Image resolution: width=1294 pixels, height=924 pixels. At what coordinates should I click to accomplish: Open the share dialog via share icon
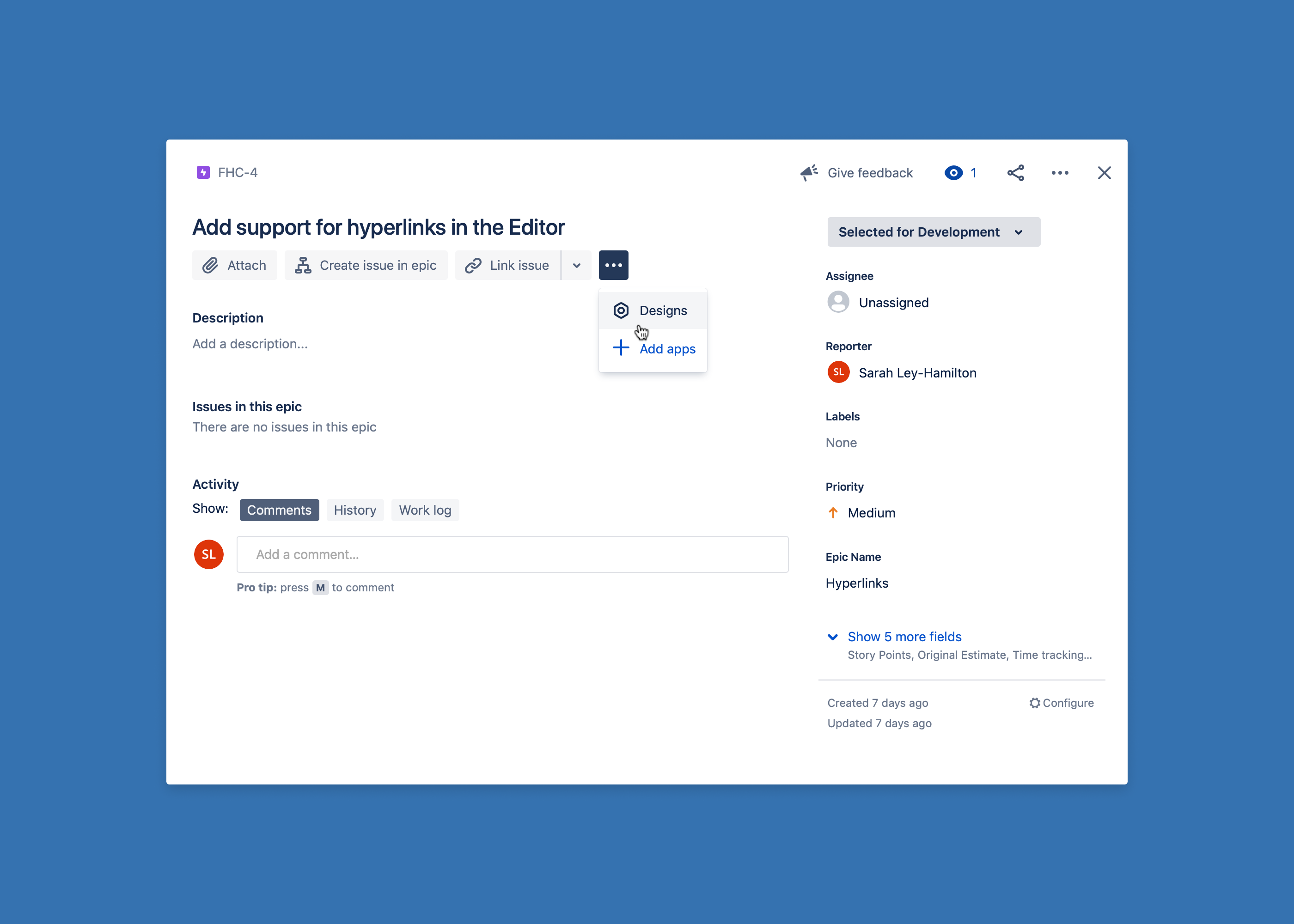click(1016, 172)
